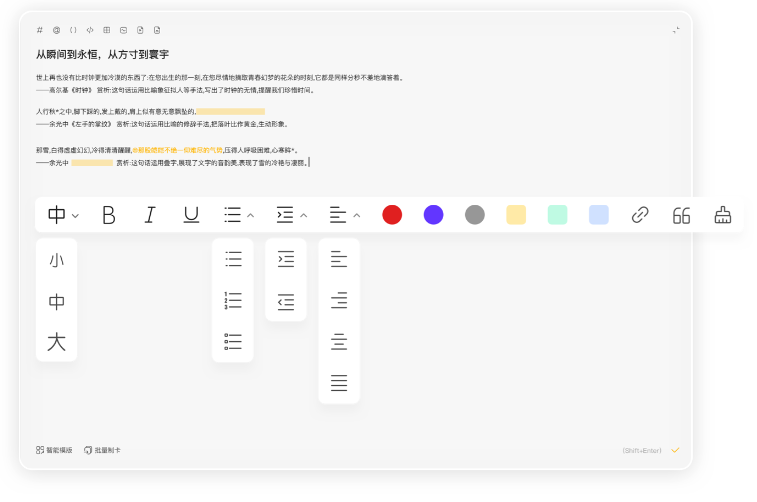Choose the plain bulleted list option
Image resolution: width=757 pixels, height=502 pixels.
point(233,259)
